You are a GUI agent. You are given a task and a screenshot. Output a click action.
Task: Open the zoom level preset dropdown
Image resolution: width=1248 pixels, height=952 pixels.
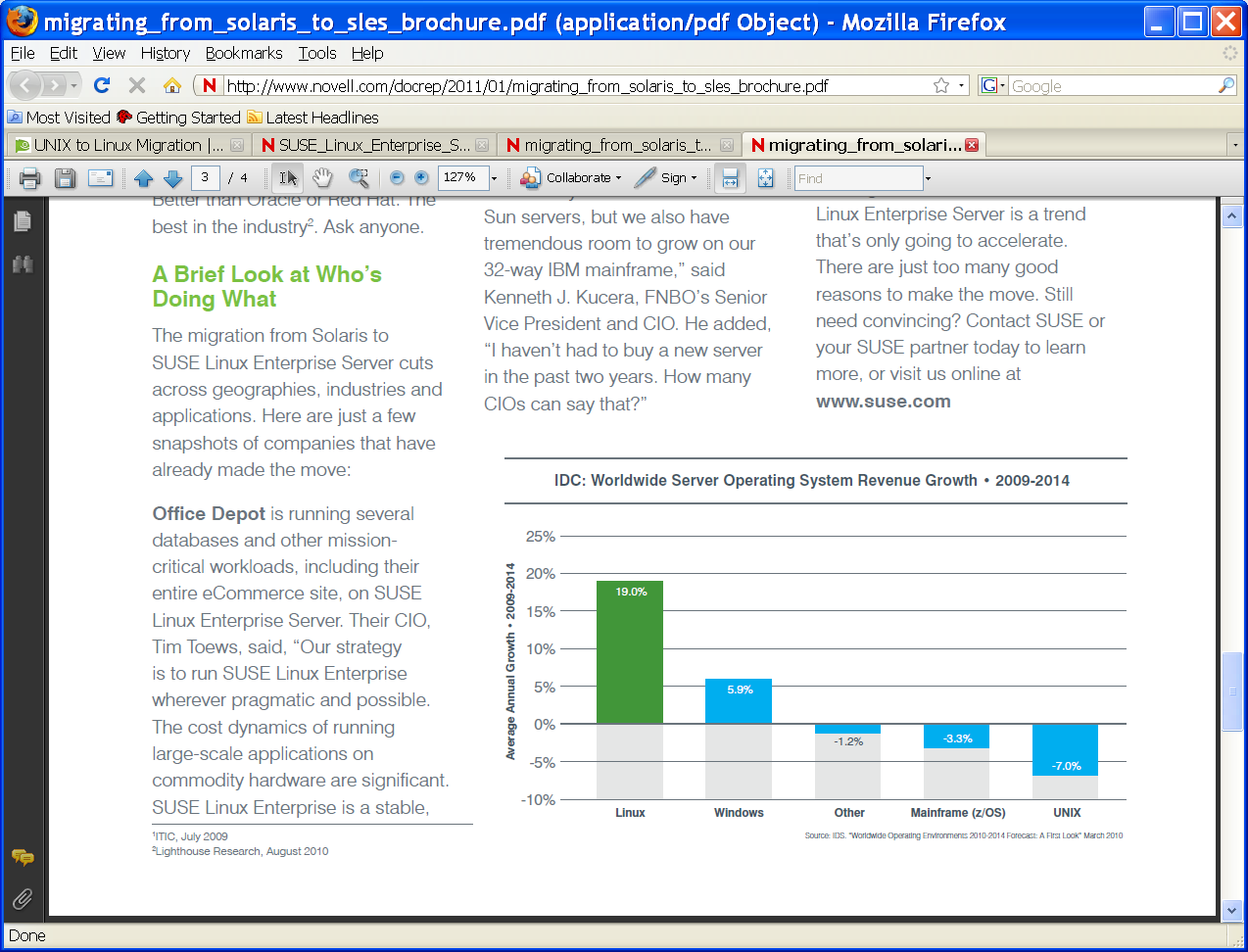[494, 178]
